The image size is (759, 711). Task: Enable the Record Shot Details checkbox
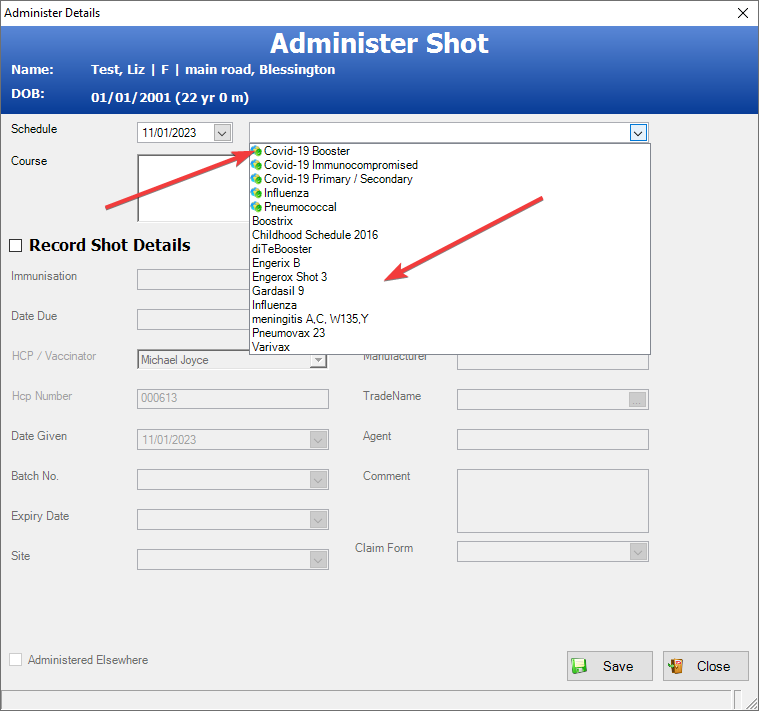coord(17,245)
